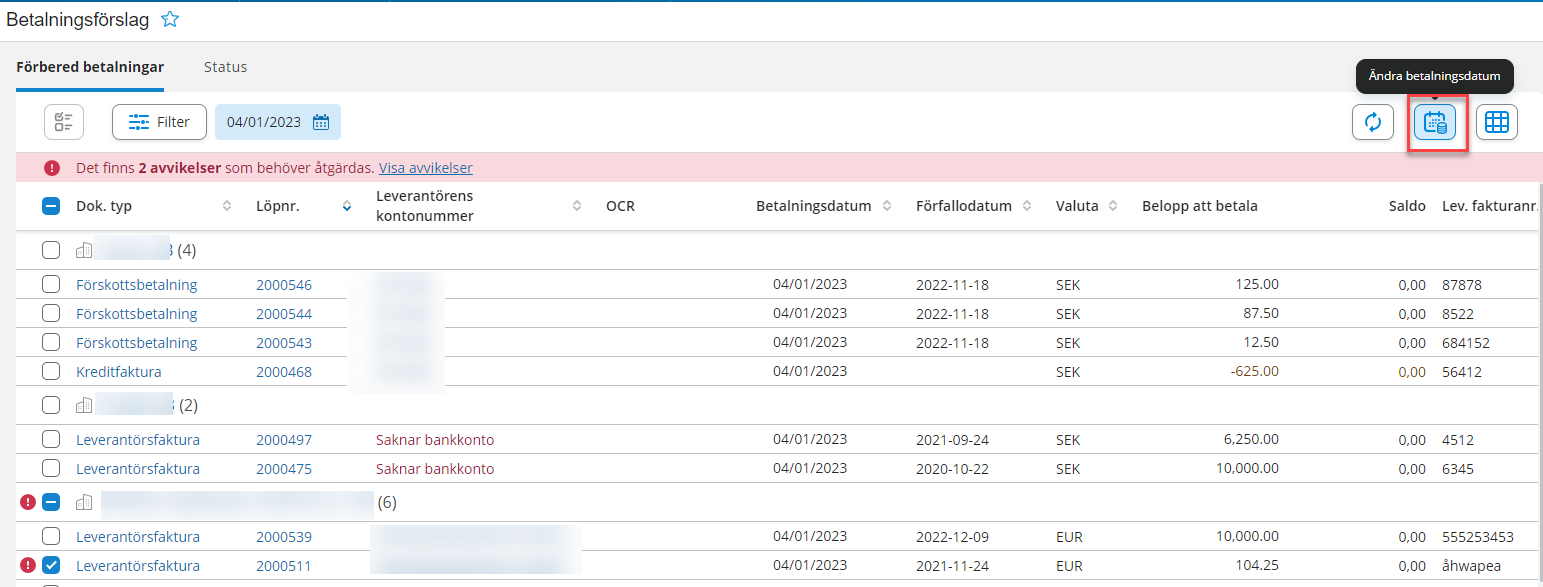
Task: Open the Filter button
Action: click(x=159, y=122)
